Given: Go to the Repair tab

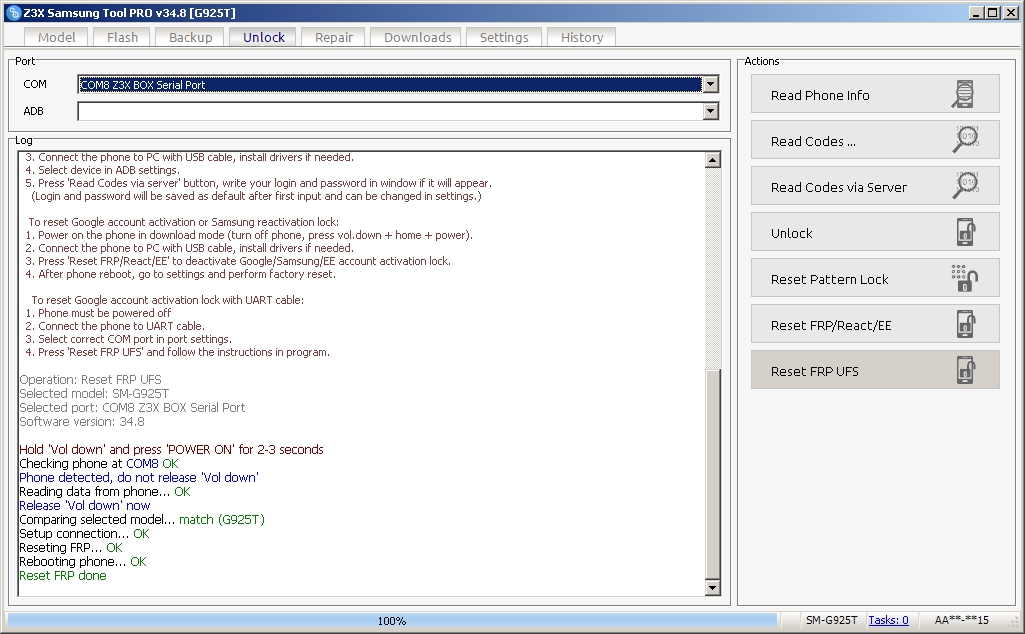Looking at the screenshot, I should pyautogui.click(x=333, y=37).
